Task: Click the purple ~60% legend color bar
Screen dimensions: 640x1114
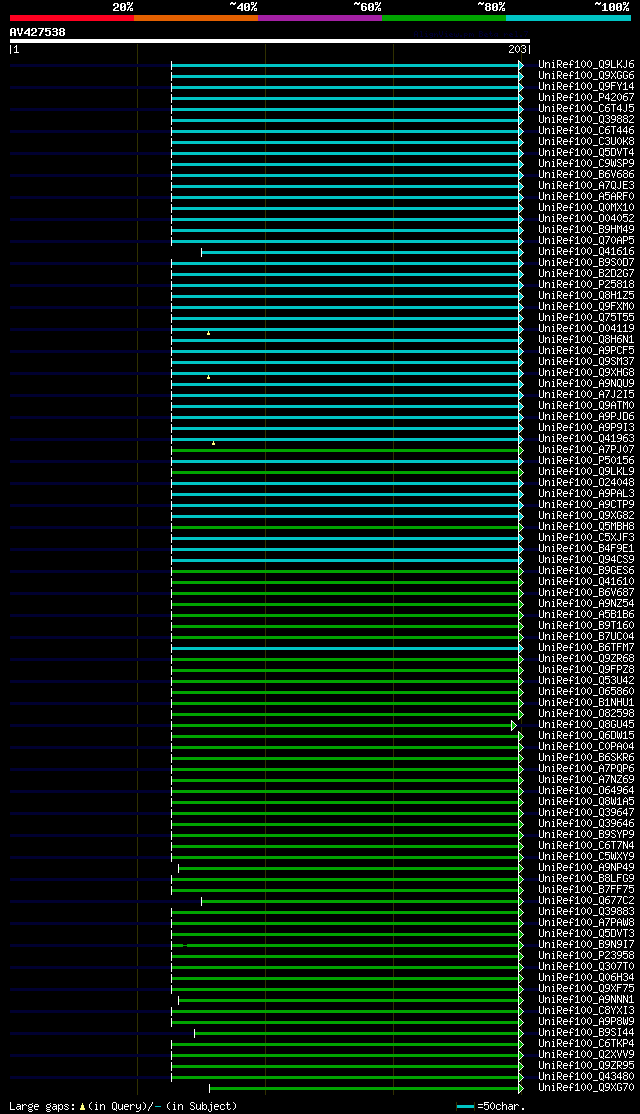Action: click(320, 18)
